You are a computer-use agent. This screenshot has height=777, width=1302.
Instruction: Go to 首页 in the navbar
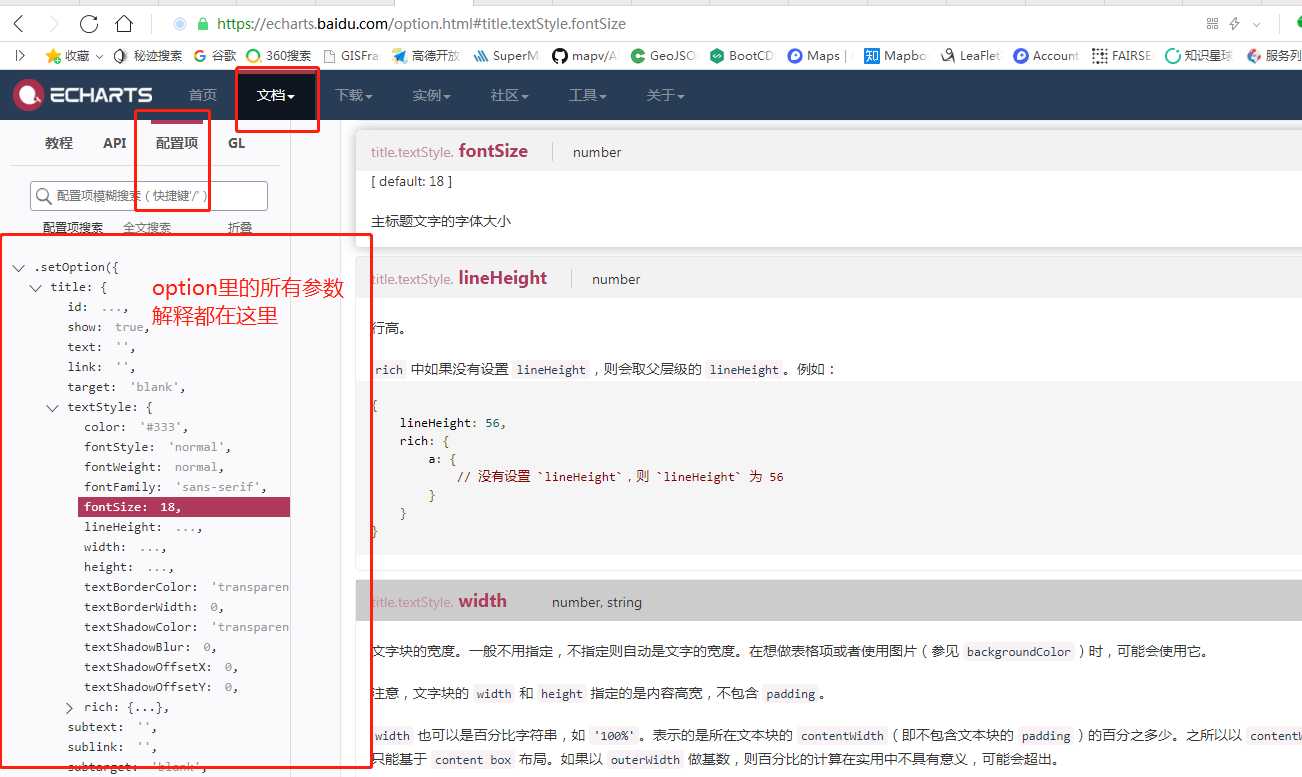click(x=202, y=95)
